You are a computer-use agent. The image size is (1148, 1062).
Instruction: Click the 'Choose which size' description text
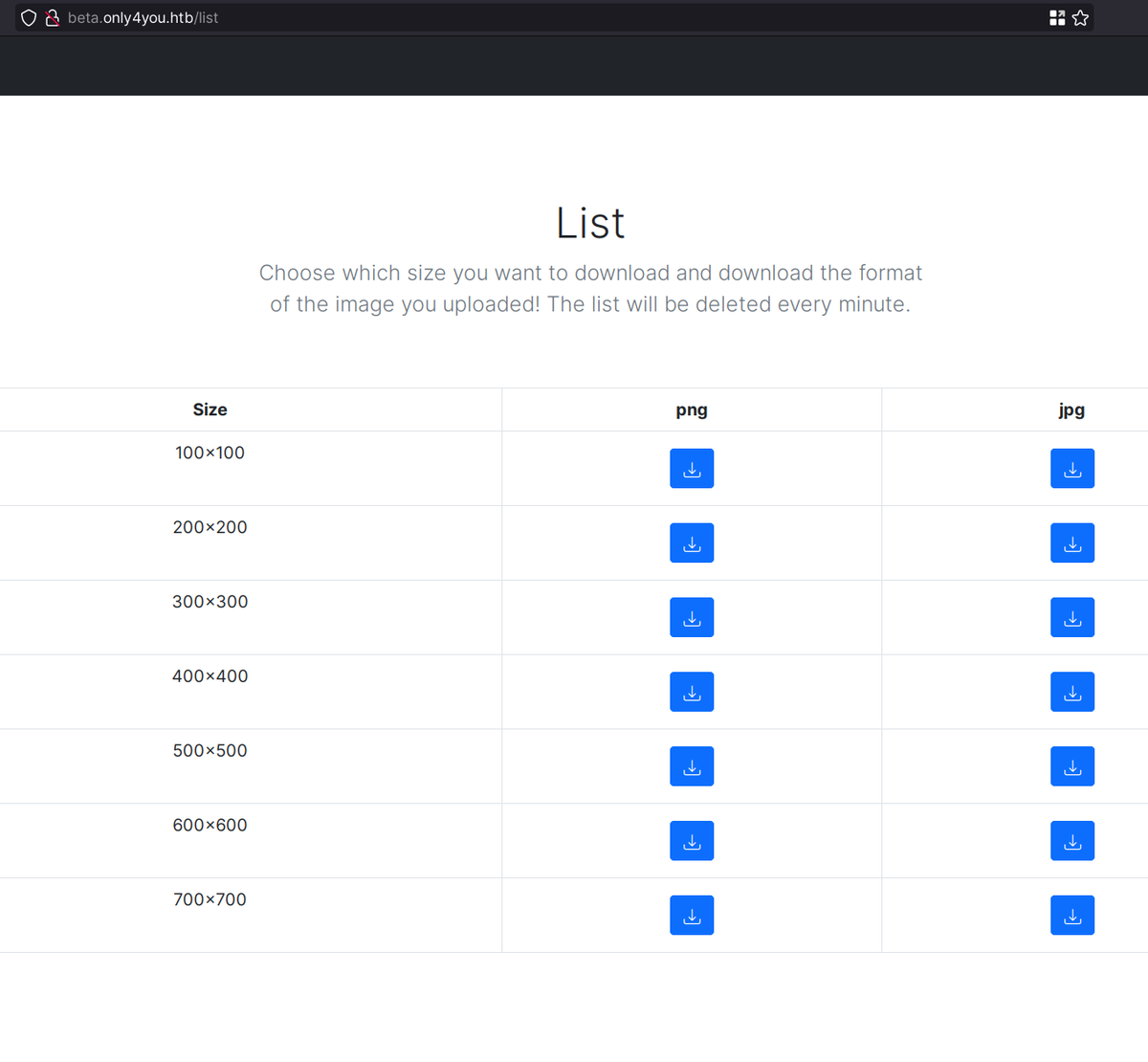click(x=590, y=288)
